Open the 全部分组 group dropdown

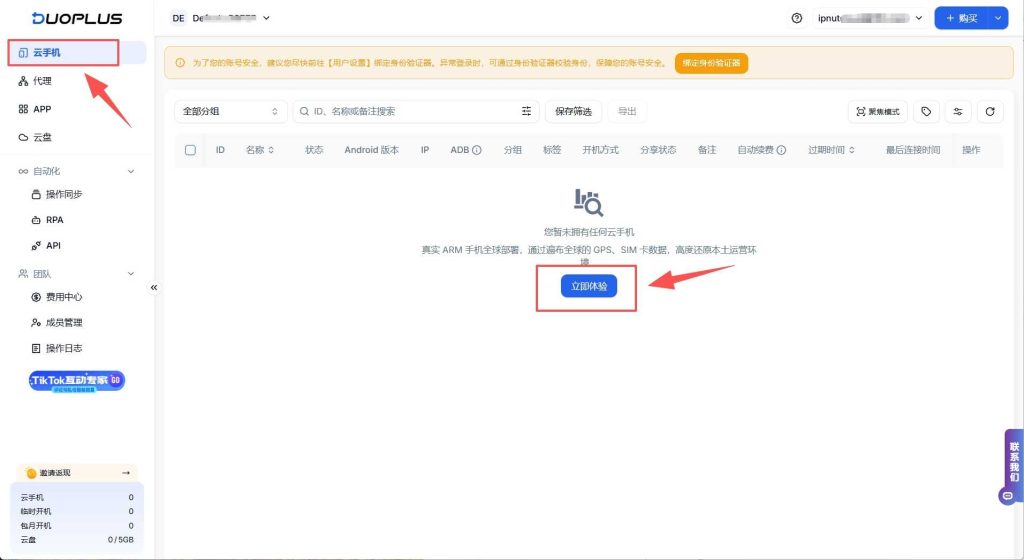click(x=230, y=112)
